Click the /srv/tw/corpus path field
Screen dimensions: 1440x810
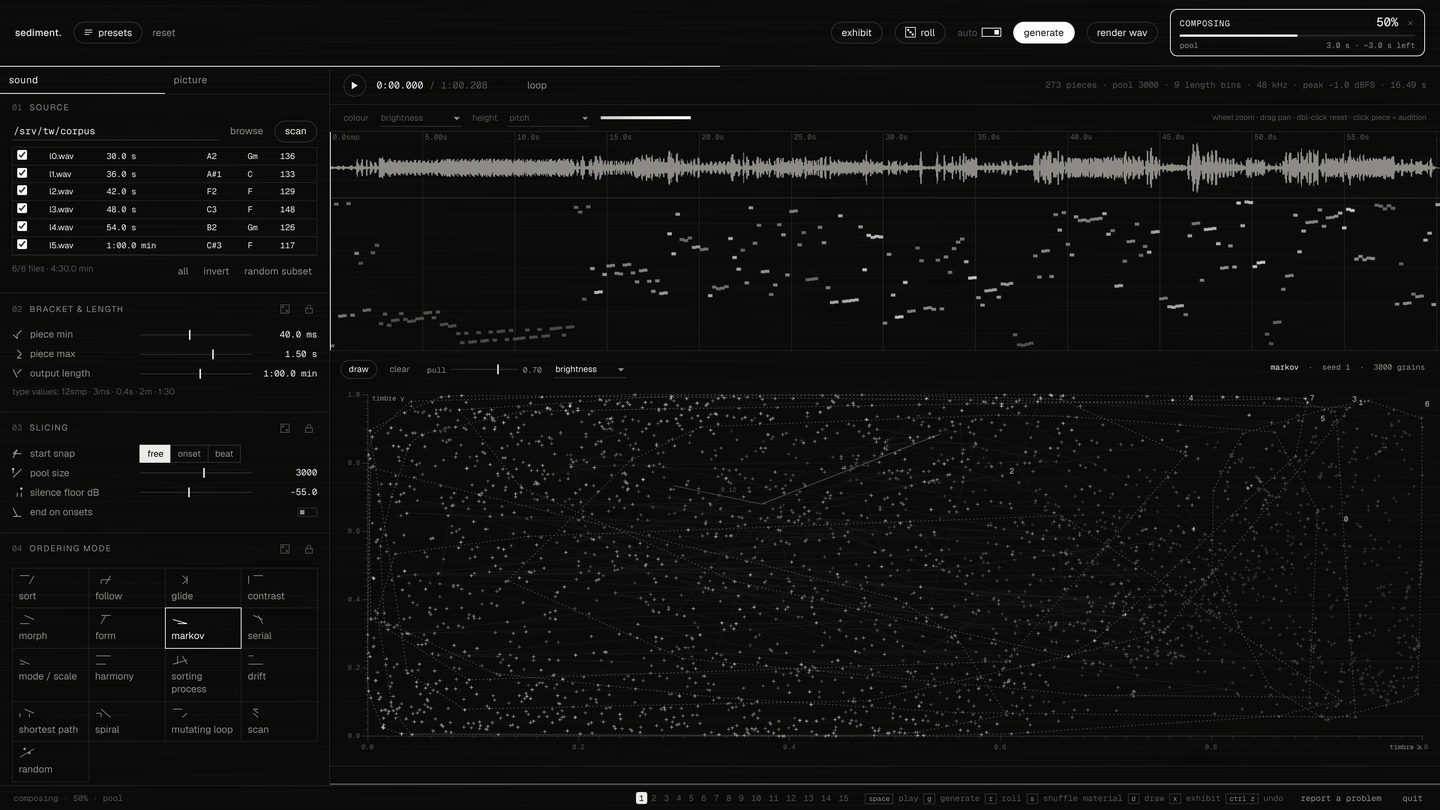[115, 131]
